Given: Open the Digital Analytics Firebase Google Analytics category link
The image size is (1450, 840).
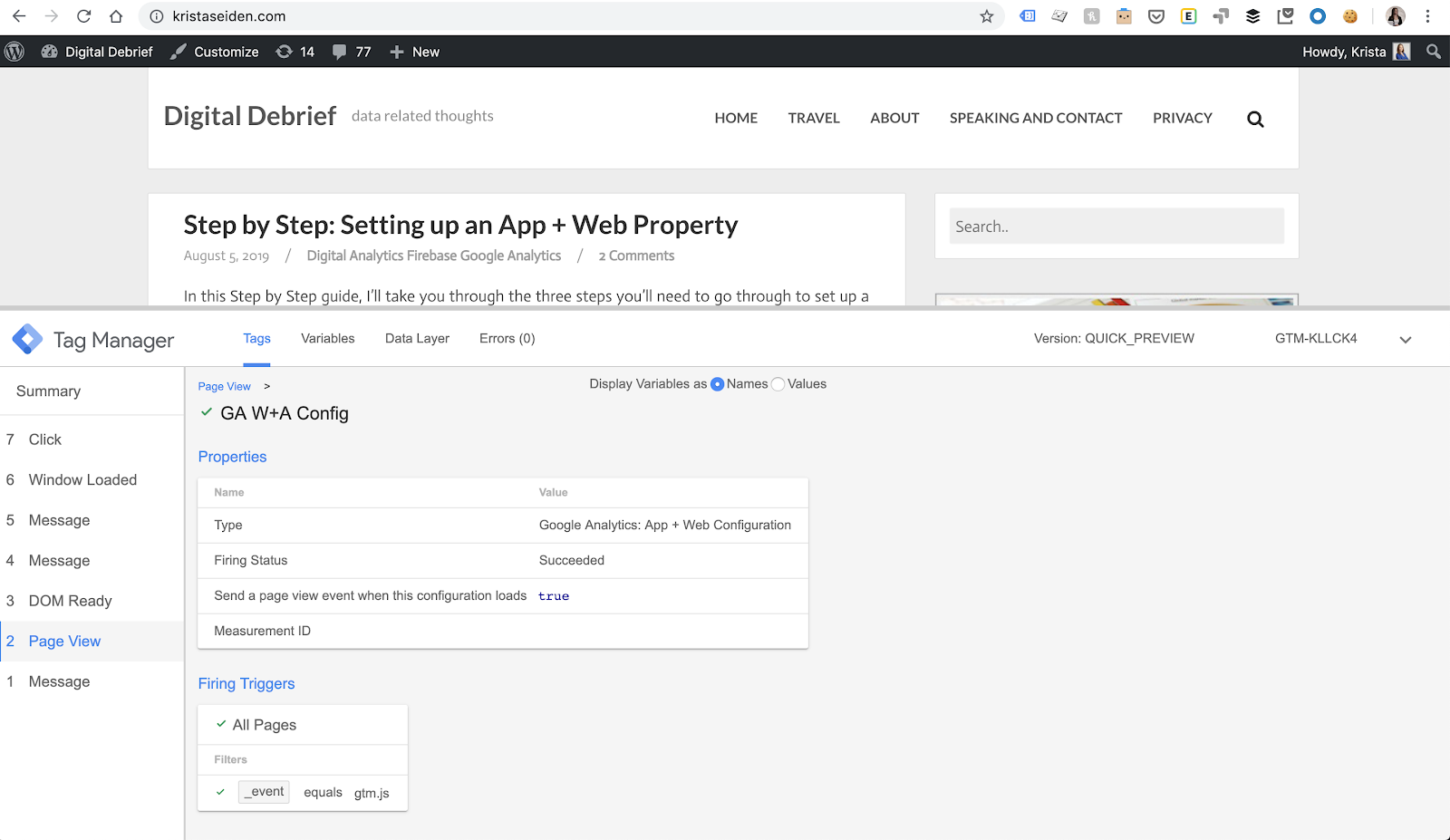Looking at the screenshot, I should pyautogui.click(x=434, y=256).
